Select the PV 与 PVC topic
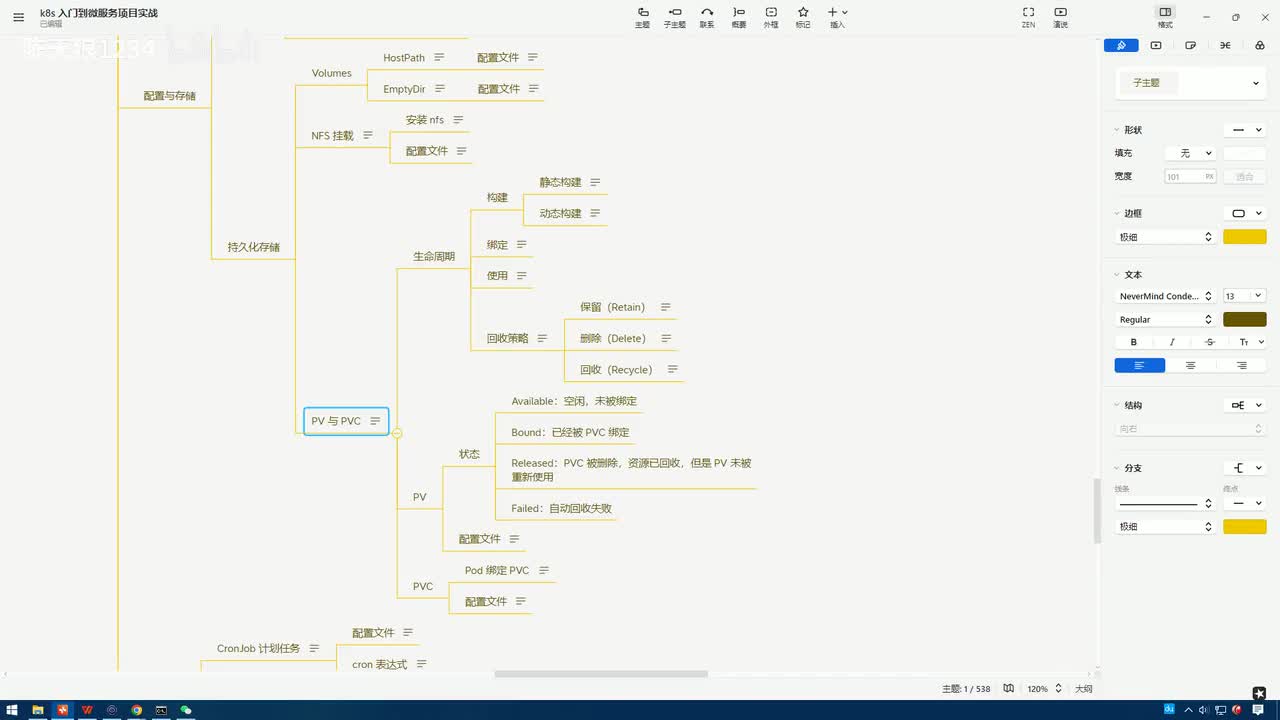The image size is (1280, 720). tap(346, 421)
